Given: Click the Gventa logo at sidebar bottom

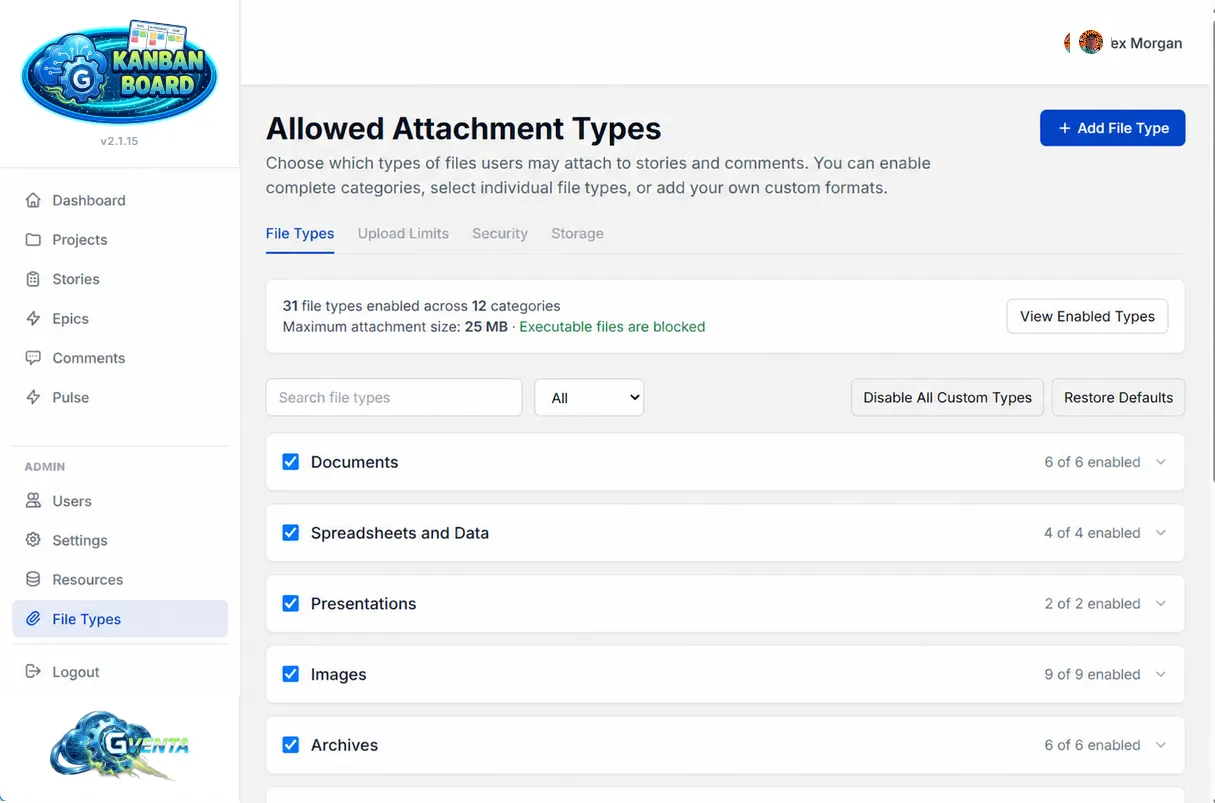Looking at the screenshot, I should [x=119, y=745].
